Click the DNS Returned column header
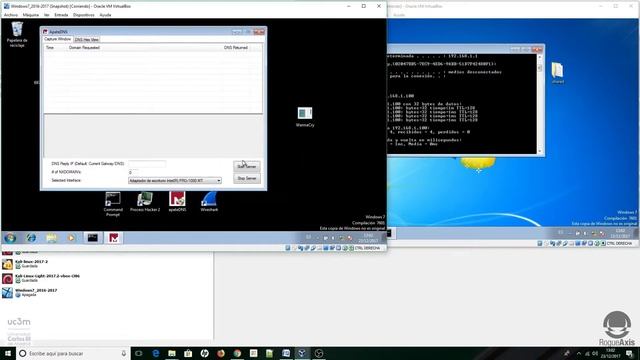 click(x=236, y=48)
